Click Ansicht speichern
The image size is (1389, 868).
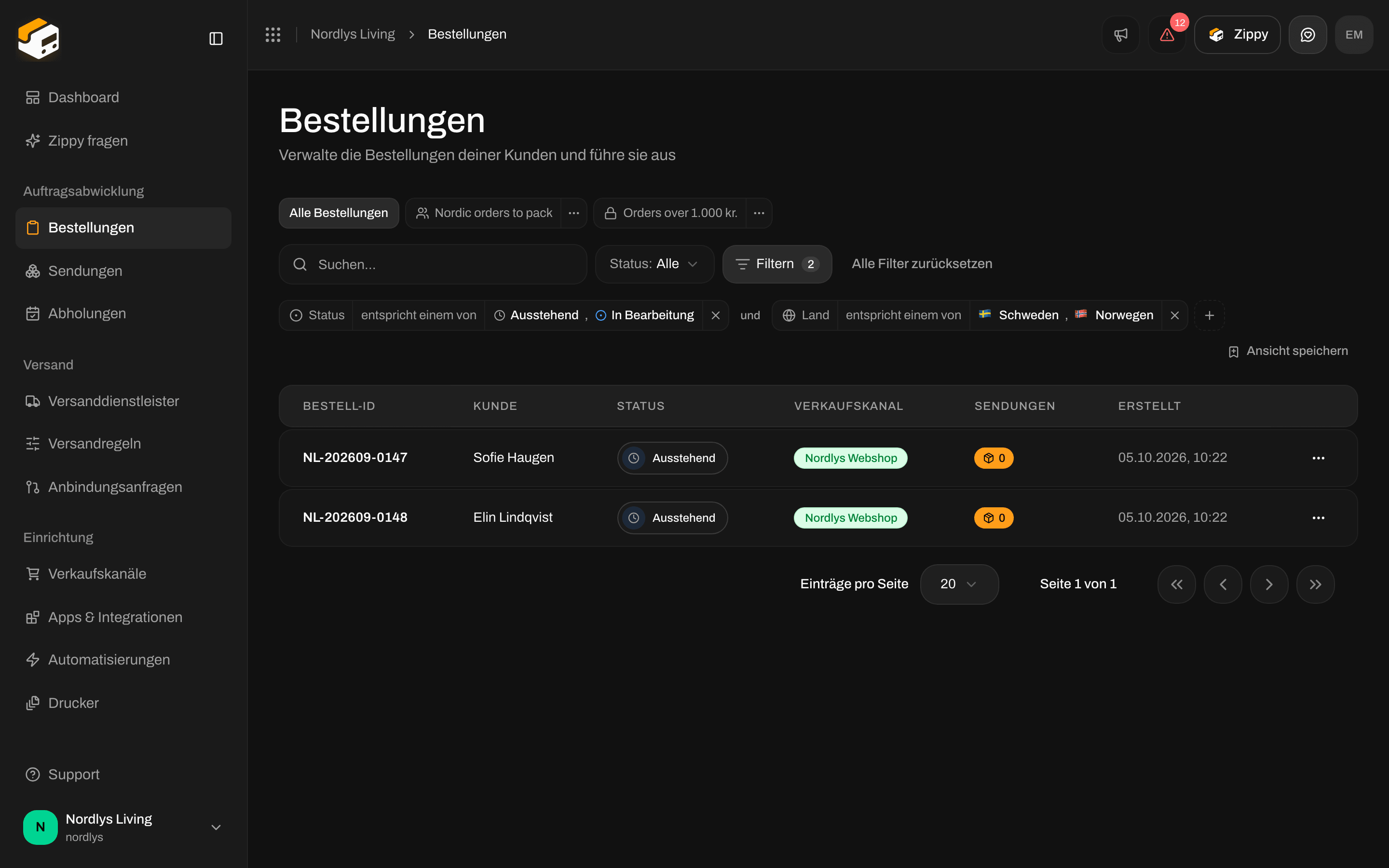[1288, 351]
